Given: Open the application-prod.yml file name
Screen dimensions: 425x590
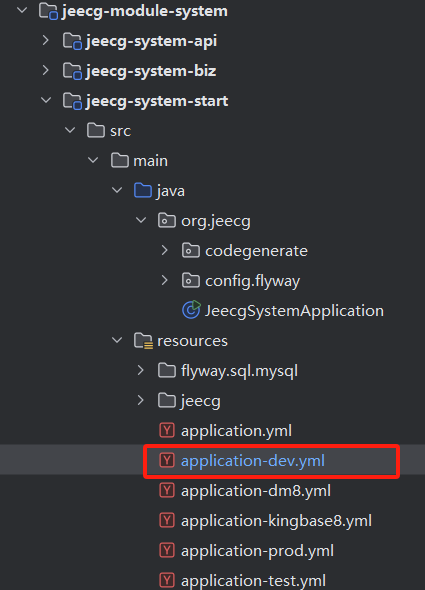Looking at the screenshot, I should (x=257, y=552).
